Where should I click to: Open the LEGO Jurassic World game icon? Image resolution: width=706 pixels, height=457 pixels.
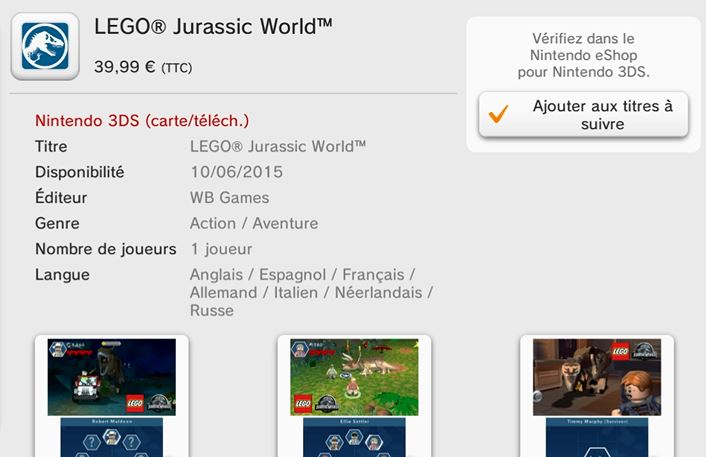pos(45,46)
